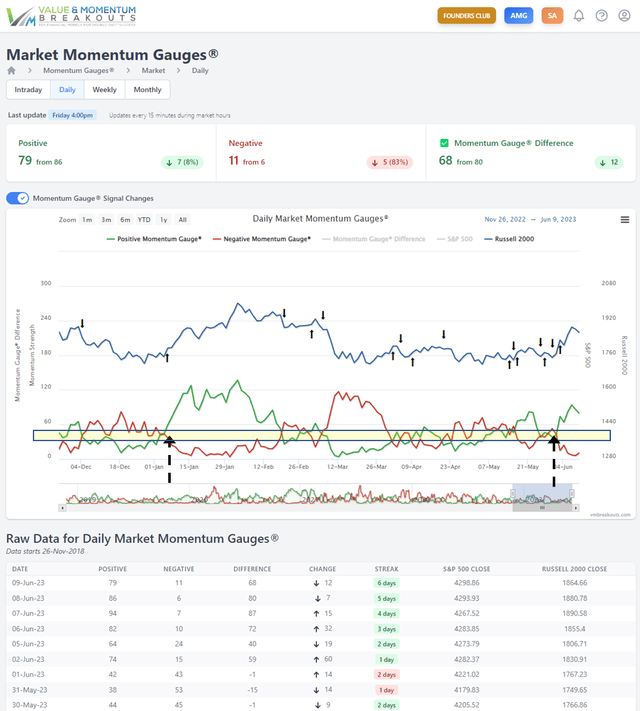The height and width of the screenshot is (711, 640).
Task: Open the AMG button
Action: 518,16
